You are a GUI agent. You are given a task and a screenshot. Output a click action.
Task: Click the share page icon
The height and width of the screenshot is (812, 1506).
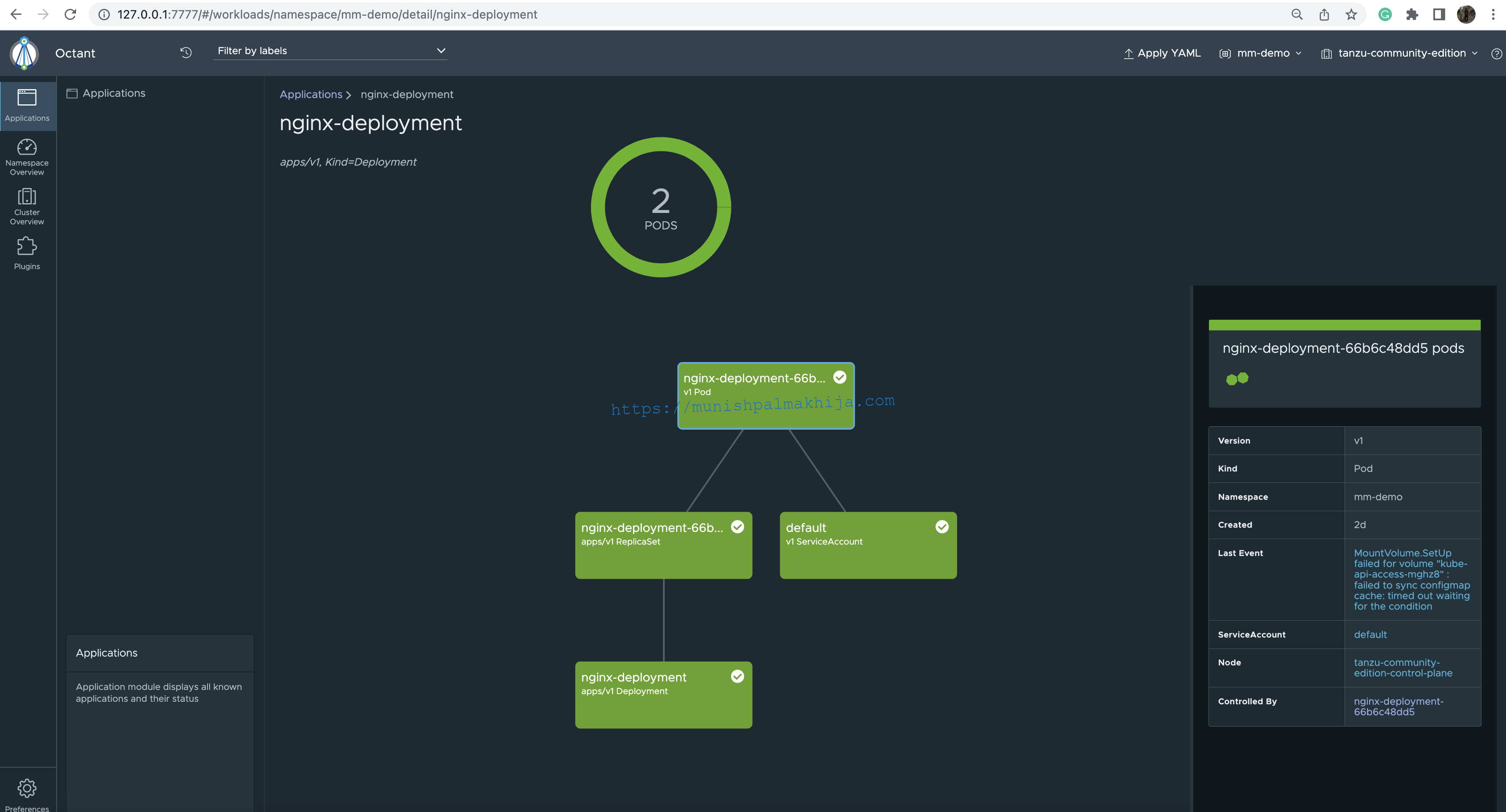point(1324,14)
